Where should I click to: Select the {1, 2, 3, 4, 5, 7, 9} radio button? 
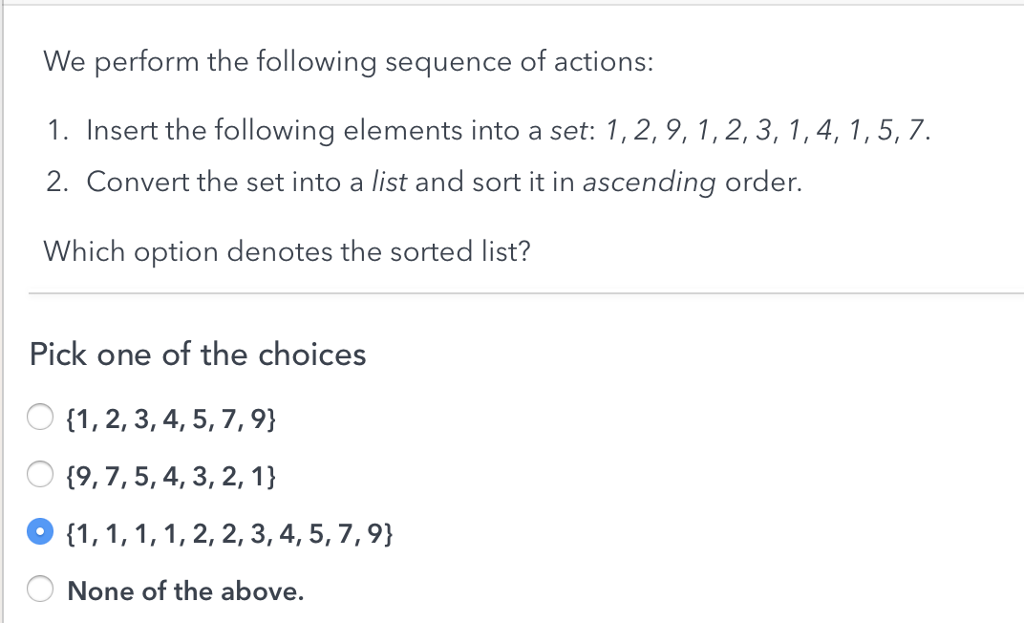point(40,417)
